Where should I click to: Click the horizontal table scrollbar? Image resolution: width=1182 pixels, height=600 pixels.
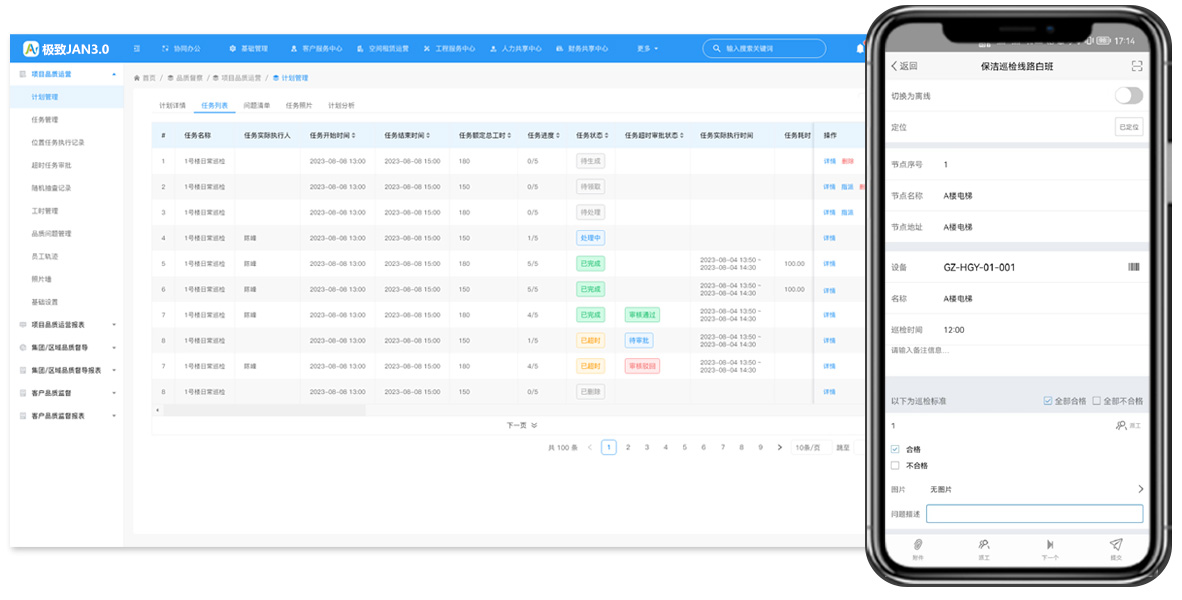pos(264,410)
